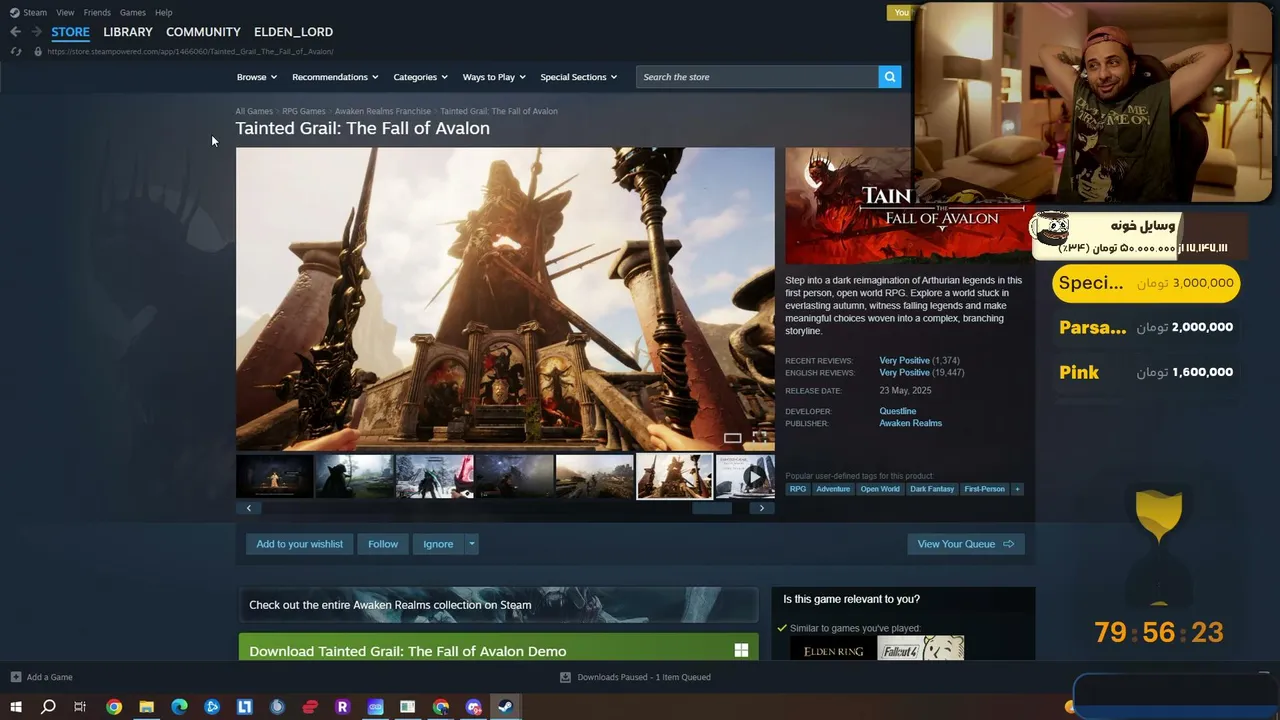Viewport: 1280px width, 720px height.
Task: Open the Awaken Realms Franchise breadcrumb
Action: point(383,111)
